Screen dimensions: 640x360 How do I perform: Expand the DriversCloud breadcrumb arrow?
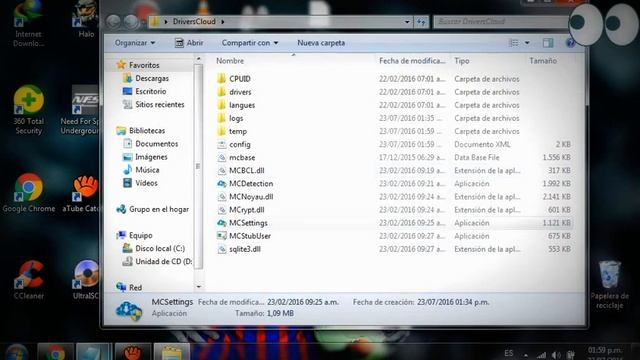(x=223, y=22)
